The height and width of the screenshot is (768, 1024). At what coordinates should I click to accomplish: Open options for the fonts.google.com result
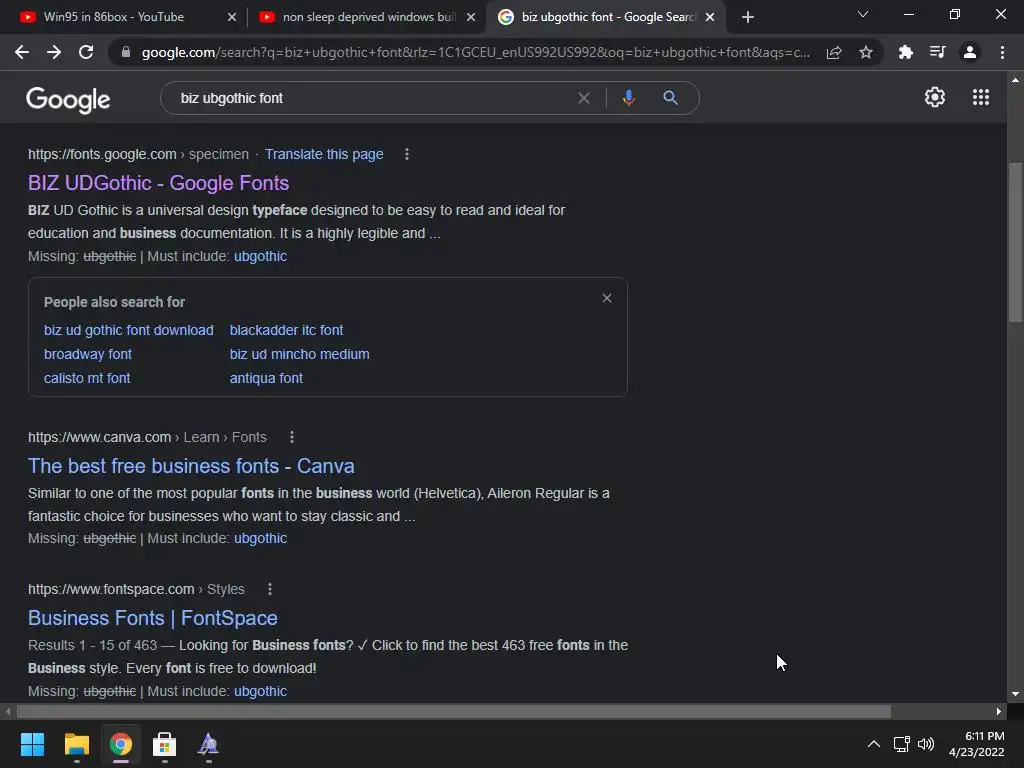point(407,154)
